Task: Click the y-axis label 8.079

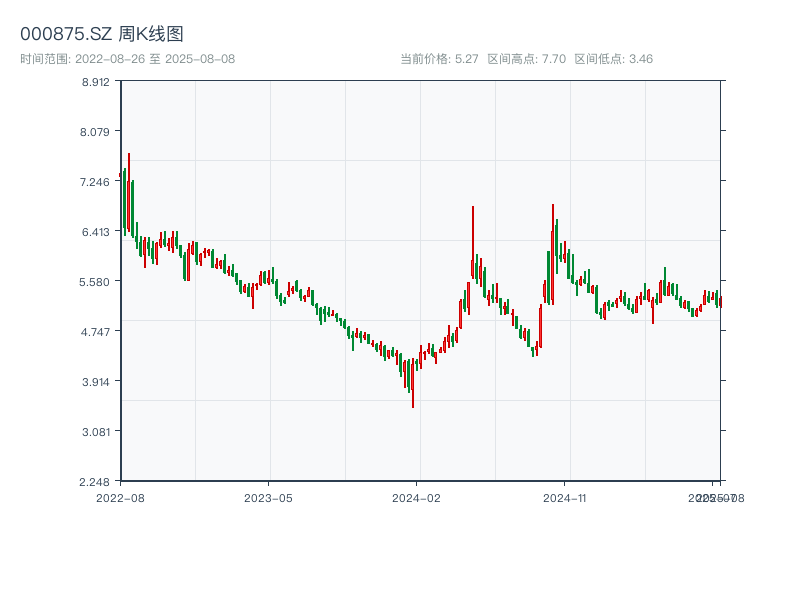Action: coord(95,132)
